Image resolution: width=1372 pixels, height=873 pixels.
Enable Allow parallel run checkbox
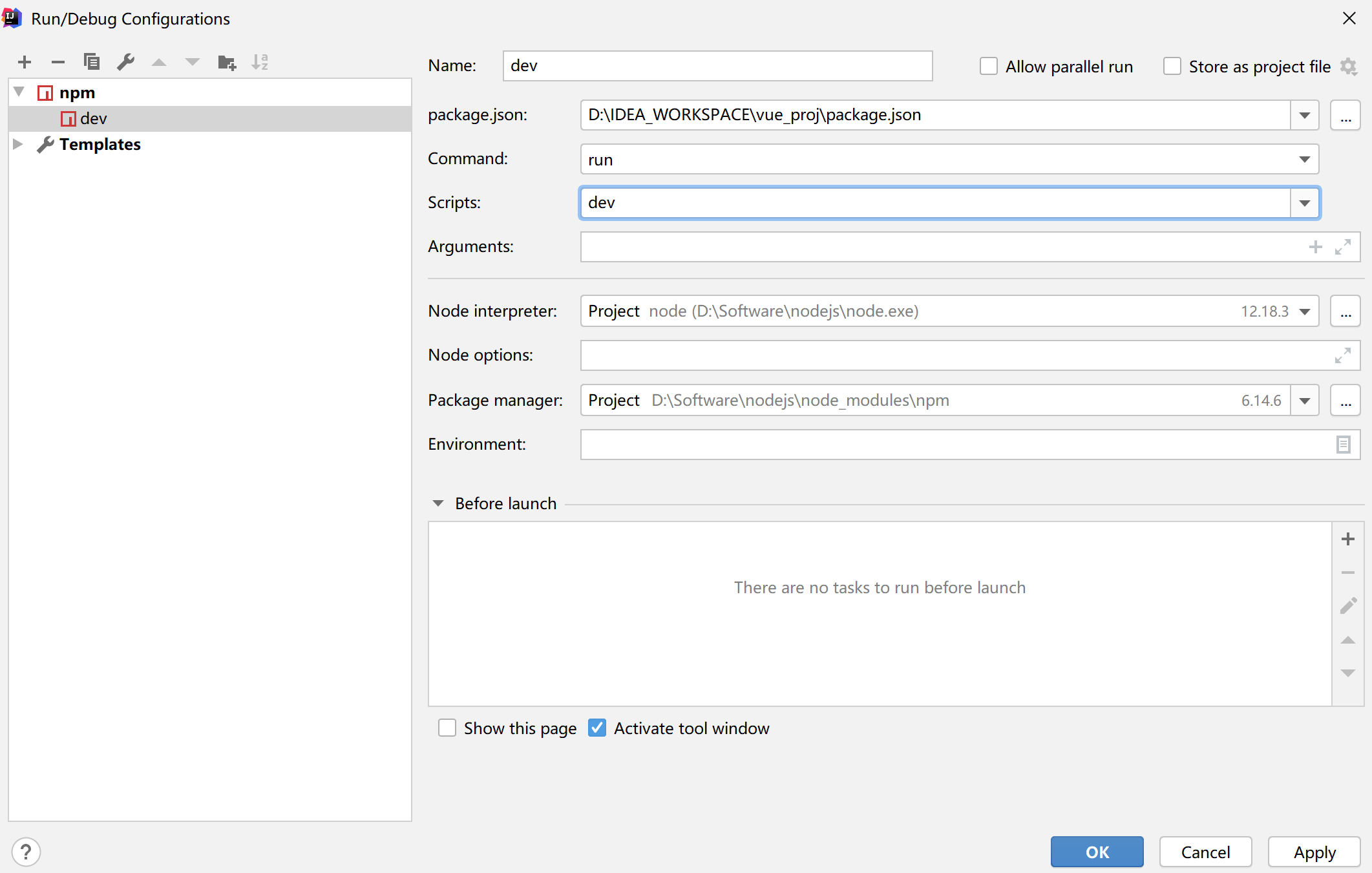[x=988, y=67]
